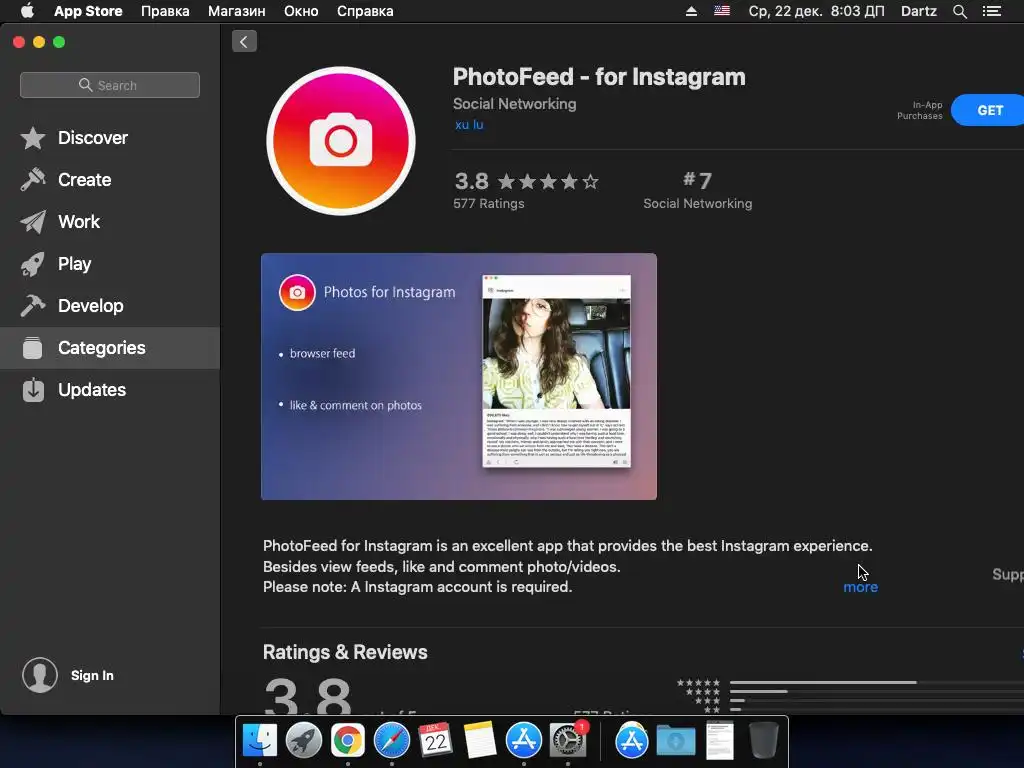Open the Apple menu
The width and height of the screenshot is (1024, 768).
[x=27, y=11]
